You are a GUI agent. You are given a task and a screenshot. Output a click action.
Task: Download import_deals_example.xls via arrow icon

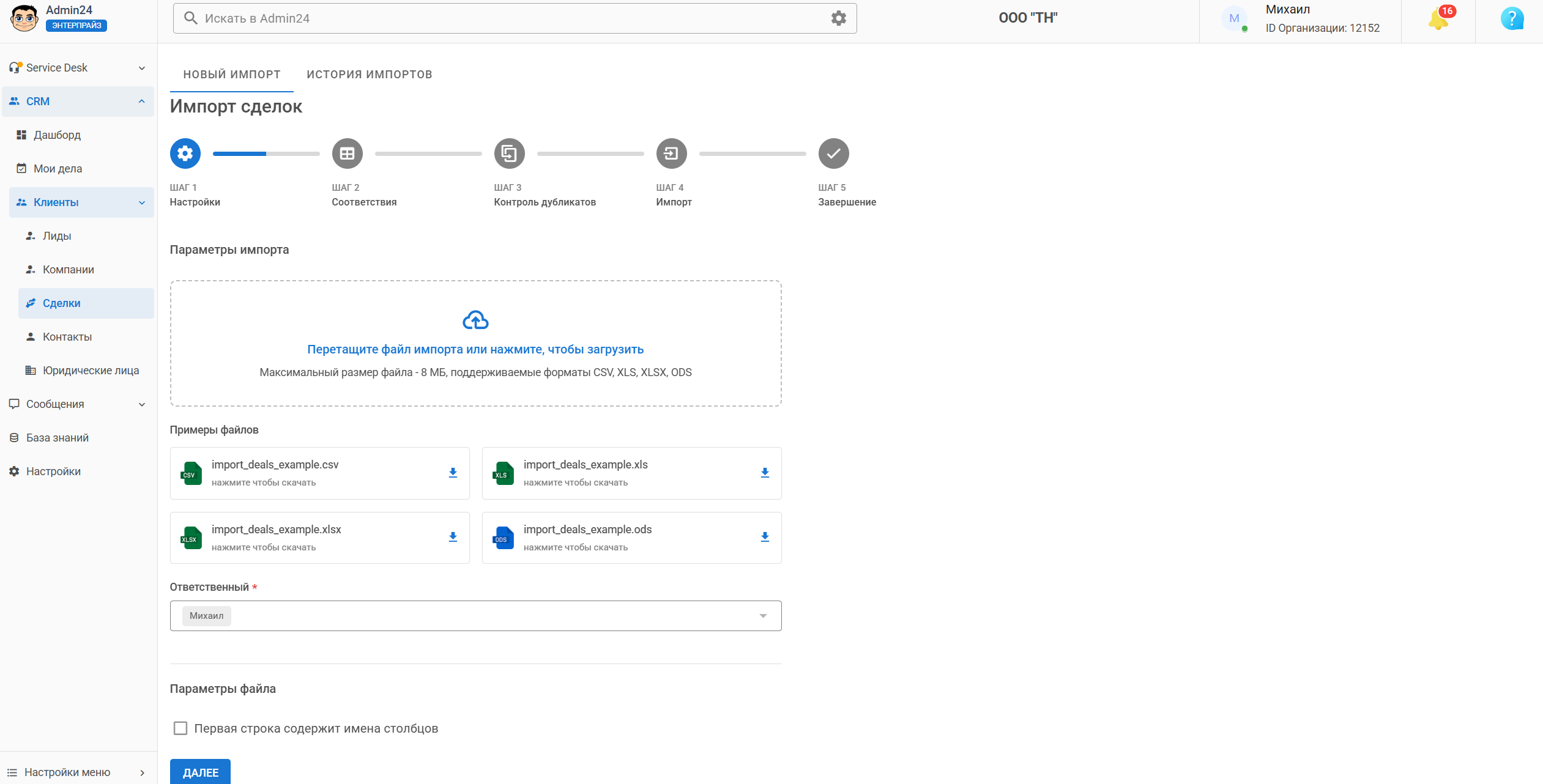(x=765, y=473)
